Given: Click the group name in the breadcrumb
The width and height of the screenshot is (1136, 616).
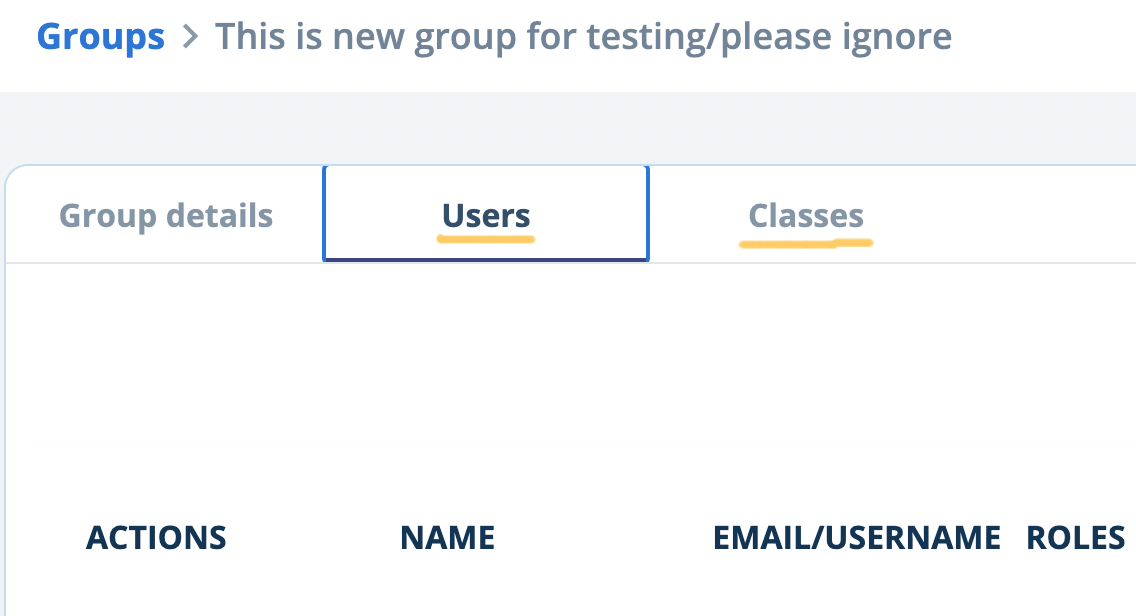Looking at the screenshot, I should tap(583, 38).
